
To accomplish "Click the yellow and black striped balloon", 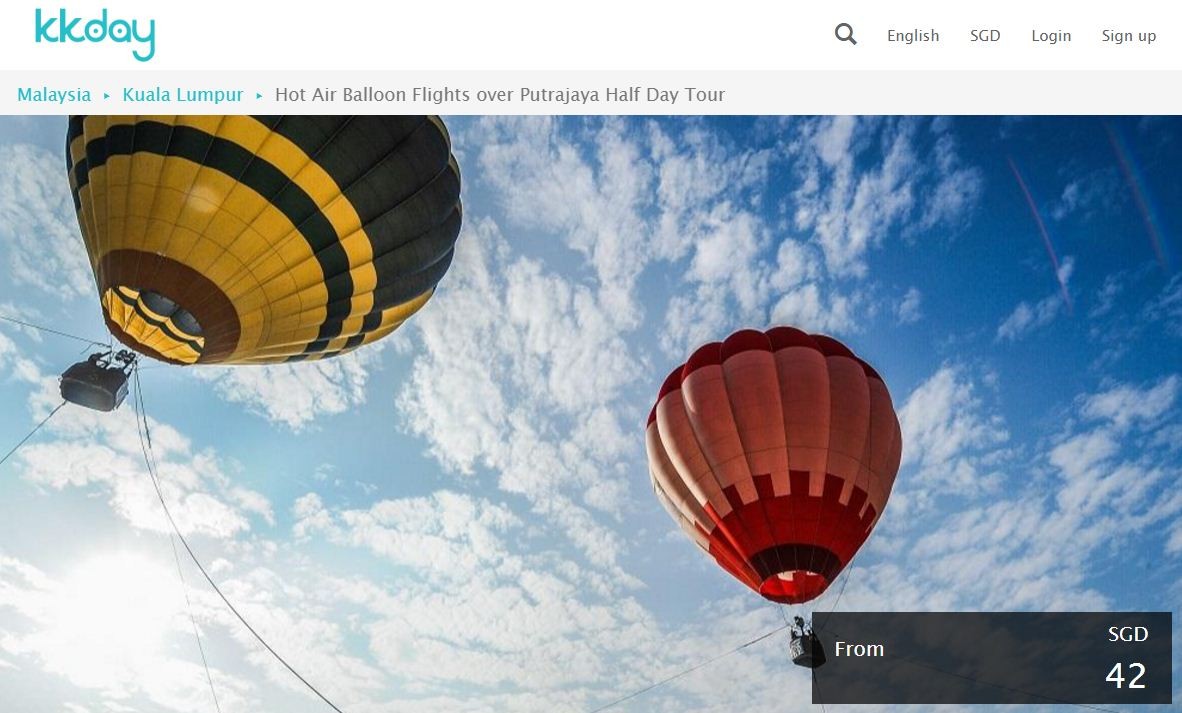I will [264, 237].
